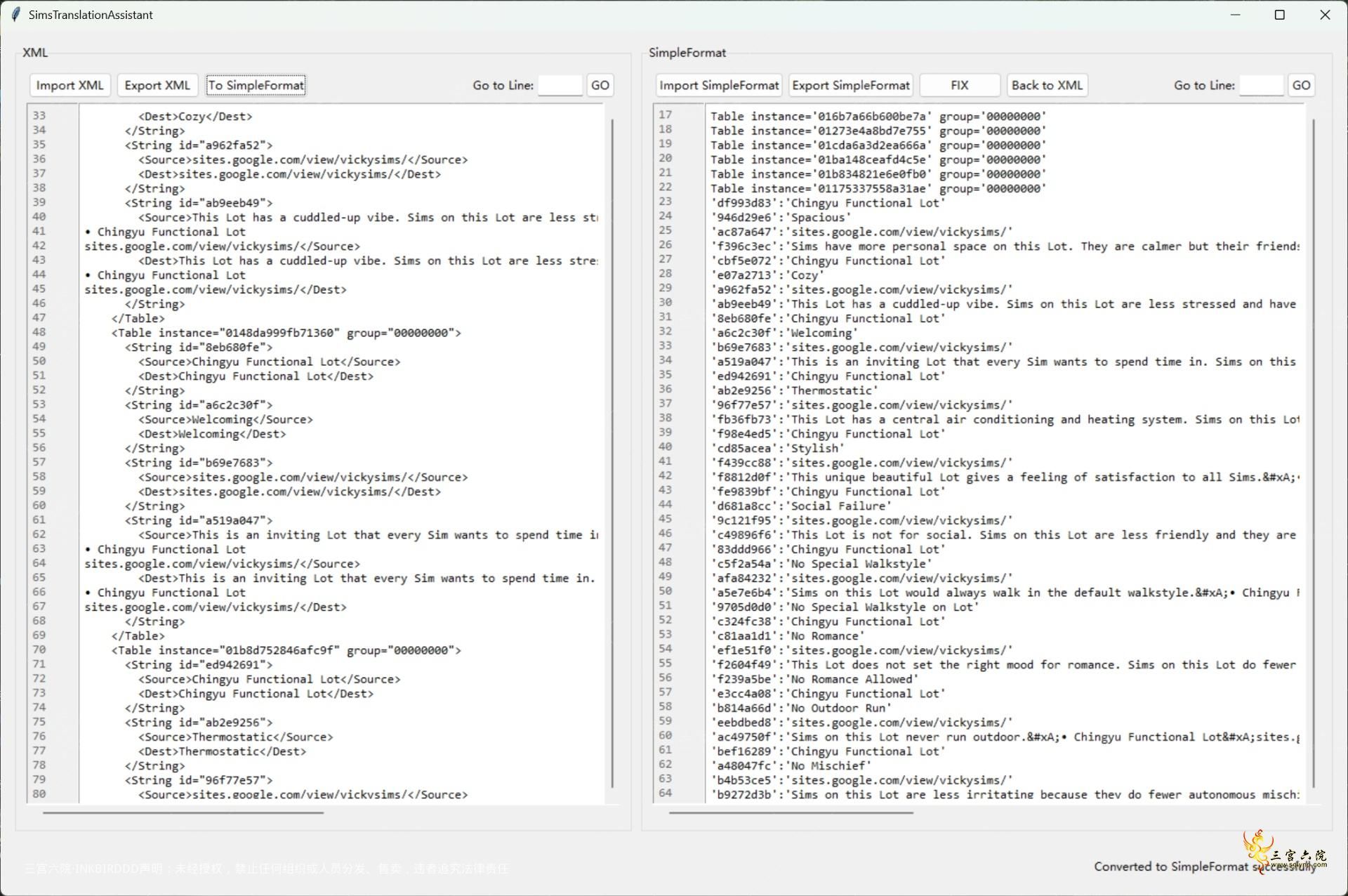Screen dimensions: 1348x896
Task: Click '<Source>Welcoming</Source>' line
Action: pyautogui.click(x=225, y=419)
